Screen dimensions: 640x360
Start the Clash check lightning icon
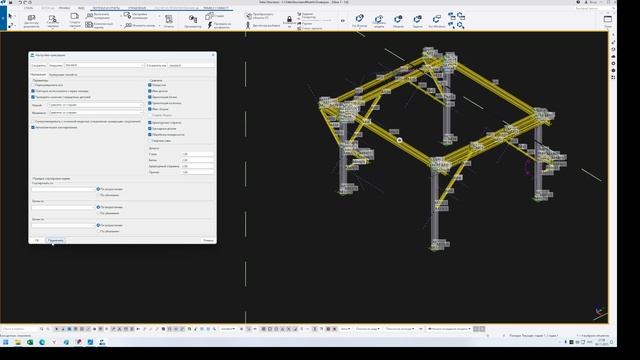[x=210, y=25]
